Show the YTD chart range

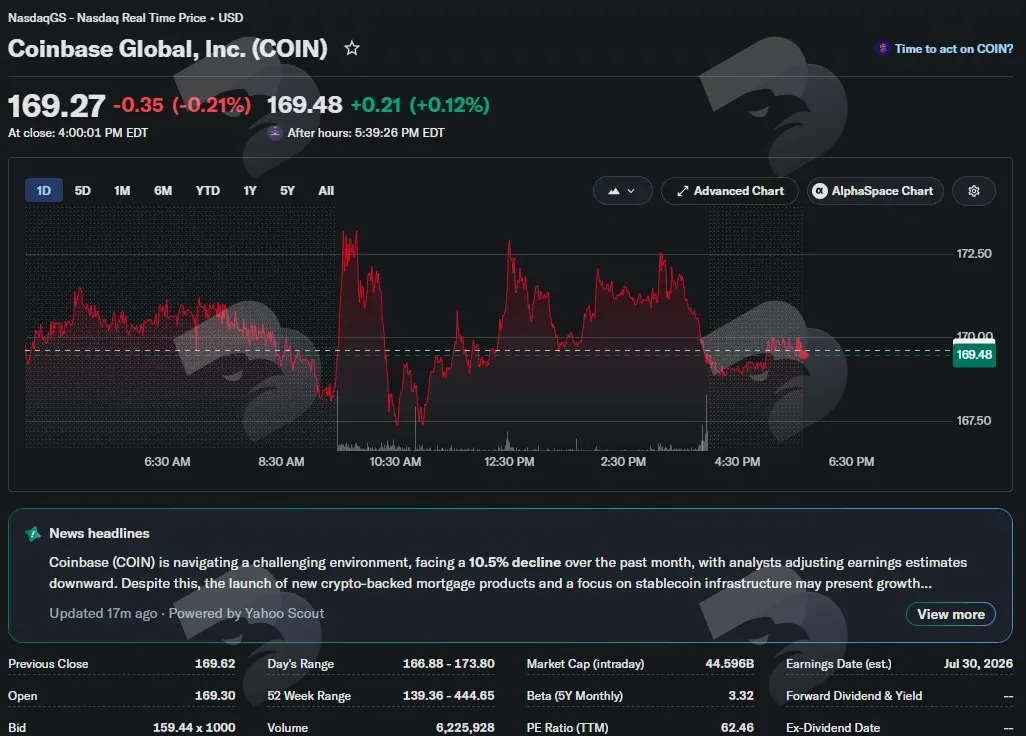click(207, 190)
